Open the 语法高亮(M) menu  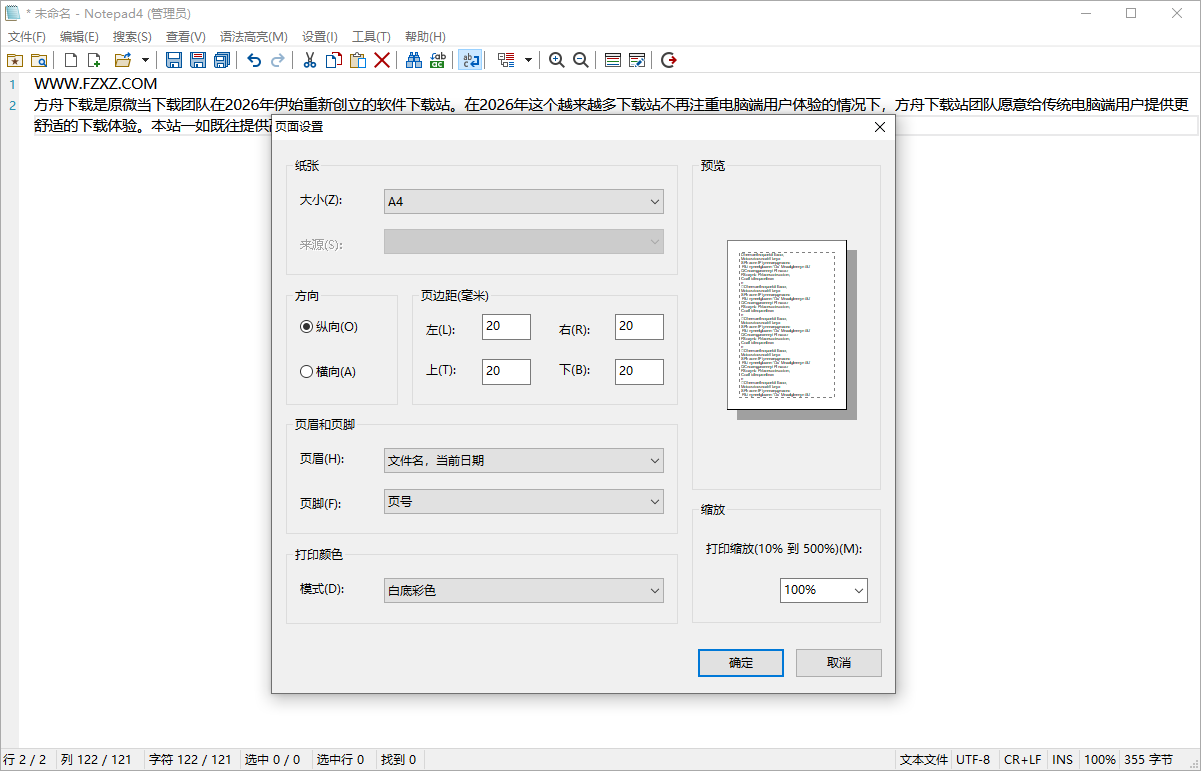(253, 36)
